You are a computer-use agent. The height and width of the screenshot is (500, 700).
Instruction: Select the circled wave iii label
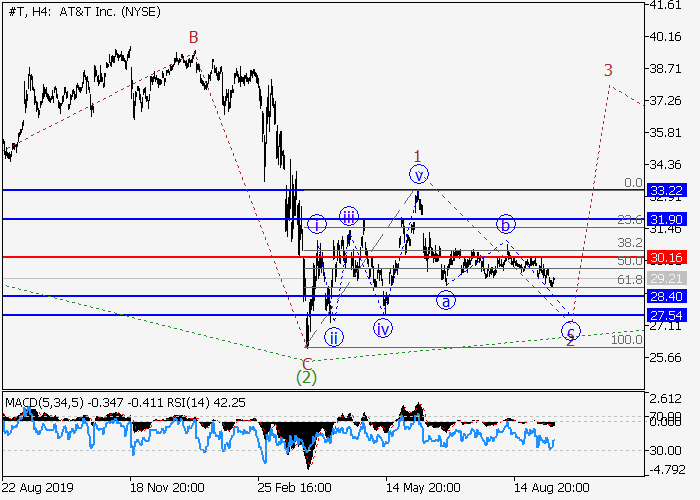click(x=348, y=217)
